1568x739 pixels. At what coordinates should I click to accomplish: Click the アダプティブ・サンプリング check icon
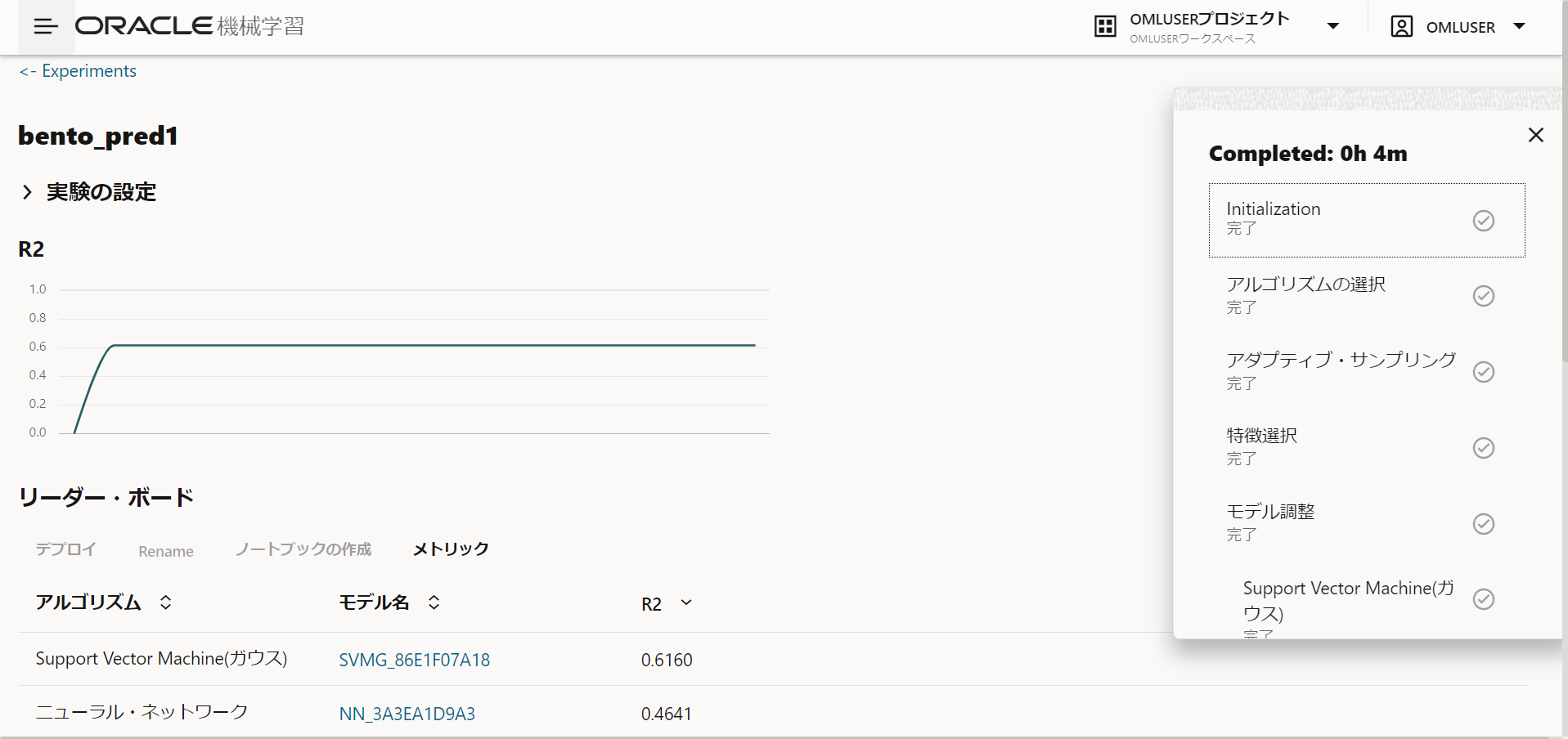1484,372
